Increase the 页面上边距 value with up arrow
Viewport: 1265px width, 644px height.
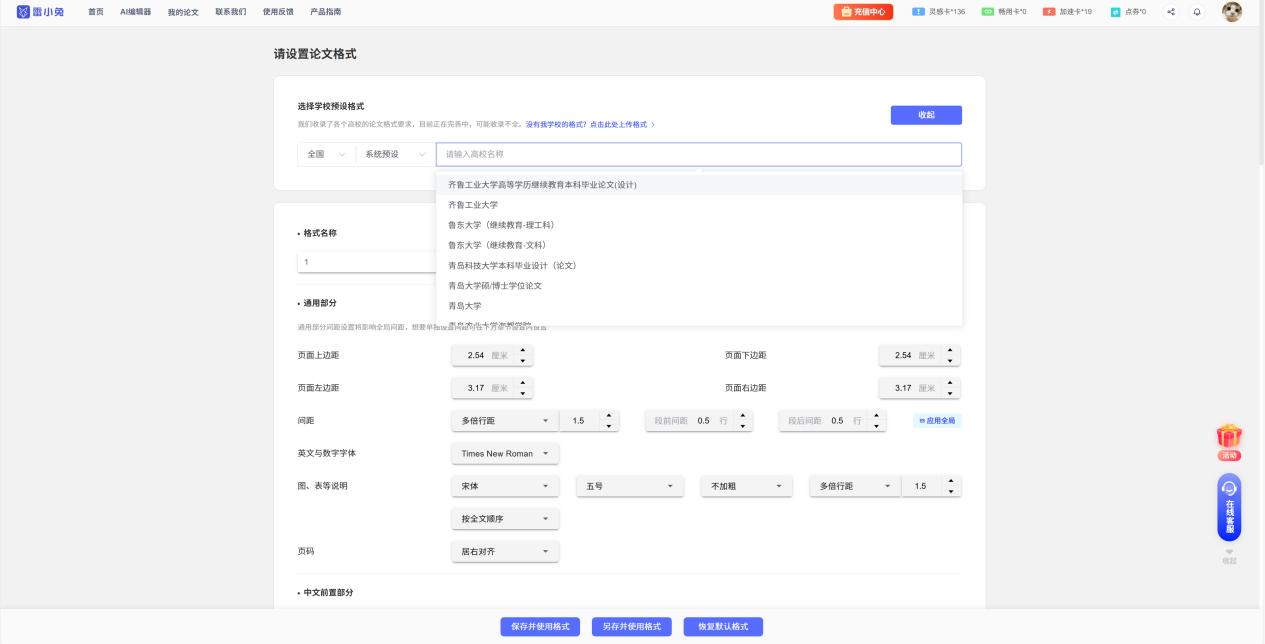coord(523,350)
